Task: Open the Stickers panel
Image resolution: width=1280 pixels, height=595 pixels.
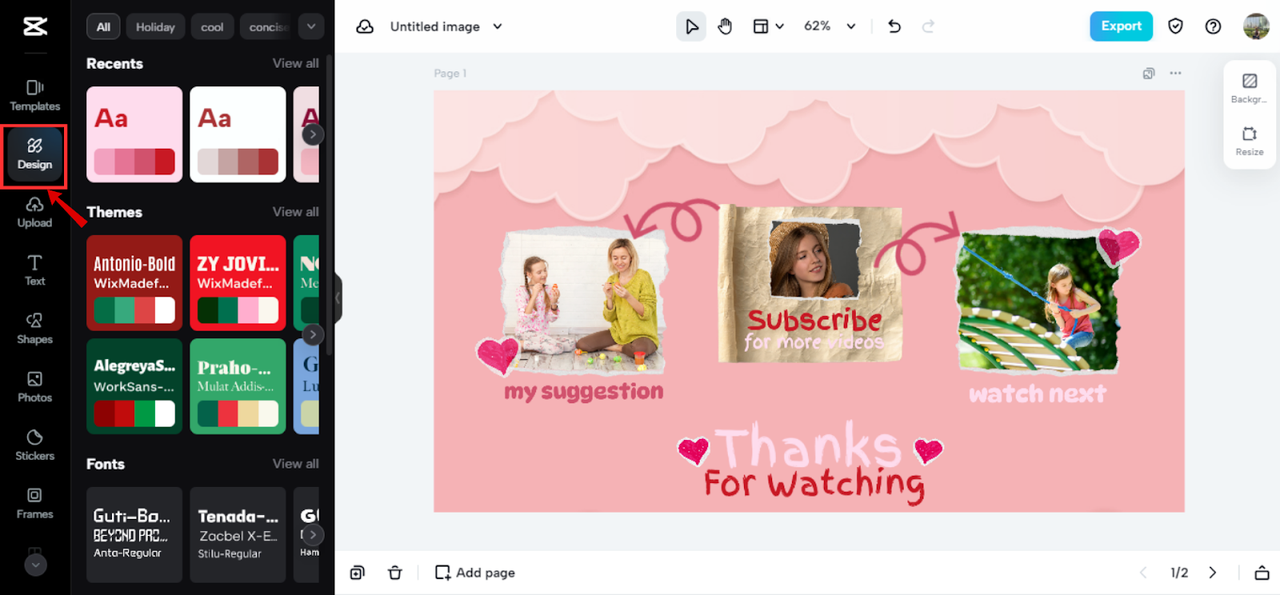Action: coord(35,444)
